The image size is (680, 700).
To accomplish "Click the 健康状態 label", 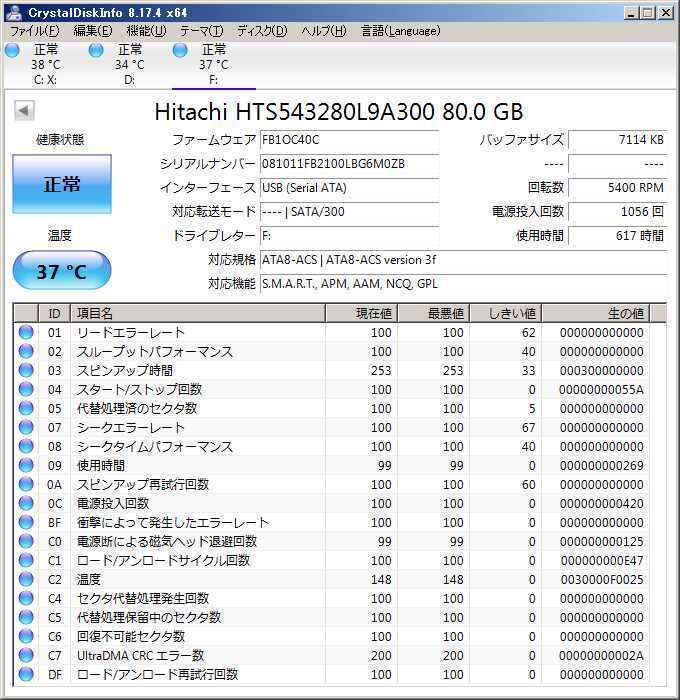I will pyautogui.click(x=60, y=140).
